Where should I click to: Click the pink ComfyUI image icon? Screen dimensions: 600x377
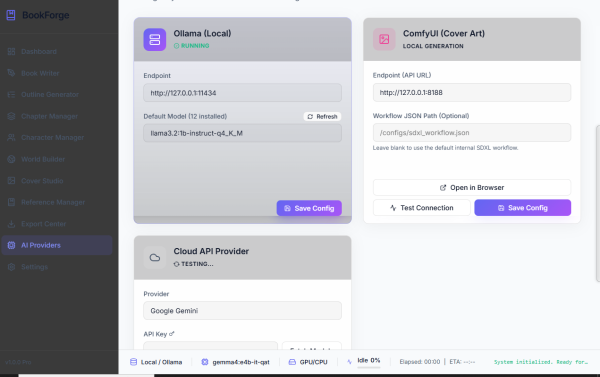(384, 39)
